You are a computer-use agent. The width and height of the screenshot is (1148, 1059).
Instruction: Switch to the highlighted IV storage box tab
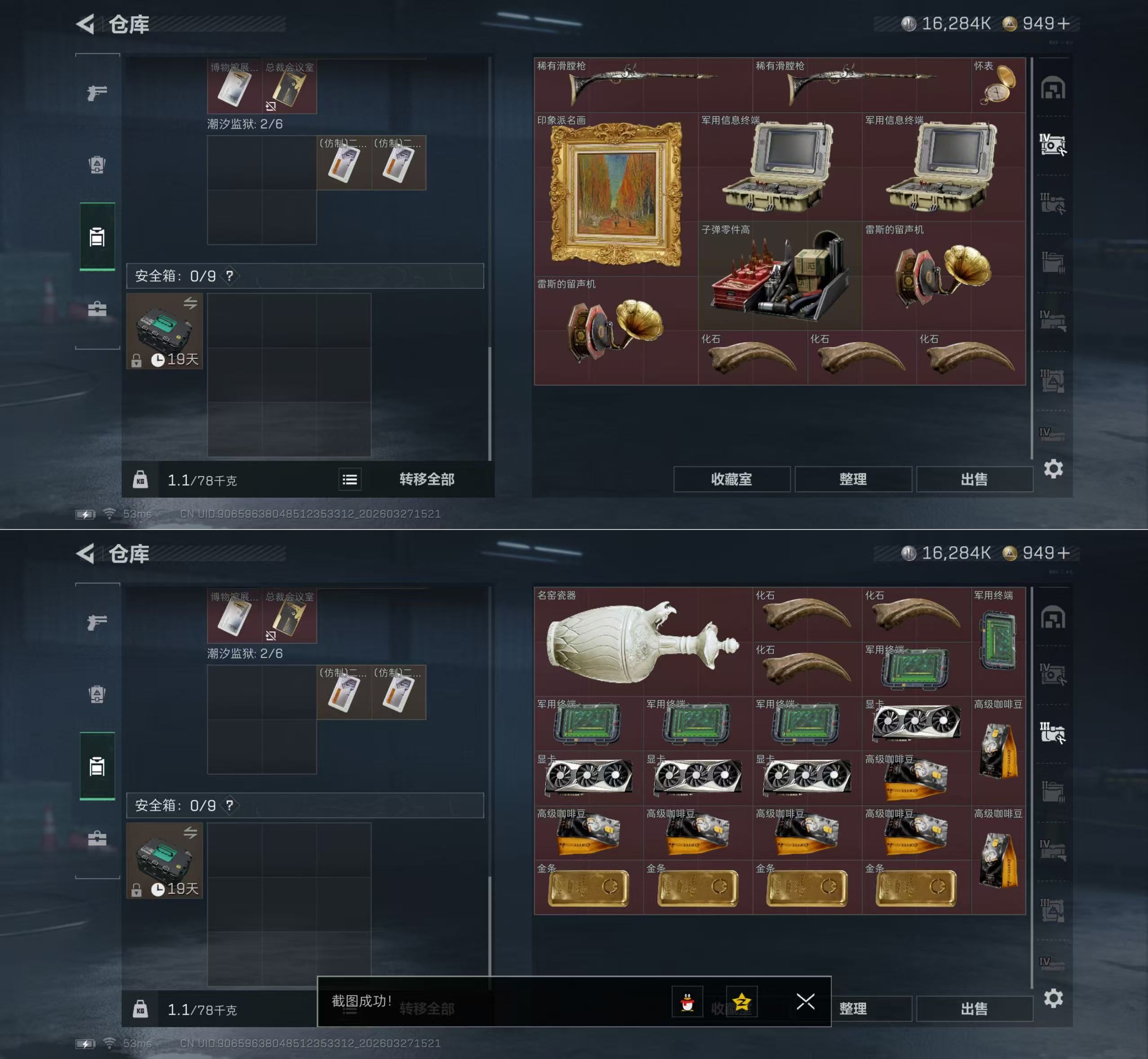coord(1052,145)
